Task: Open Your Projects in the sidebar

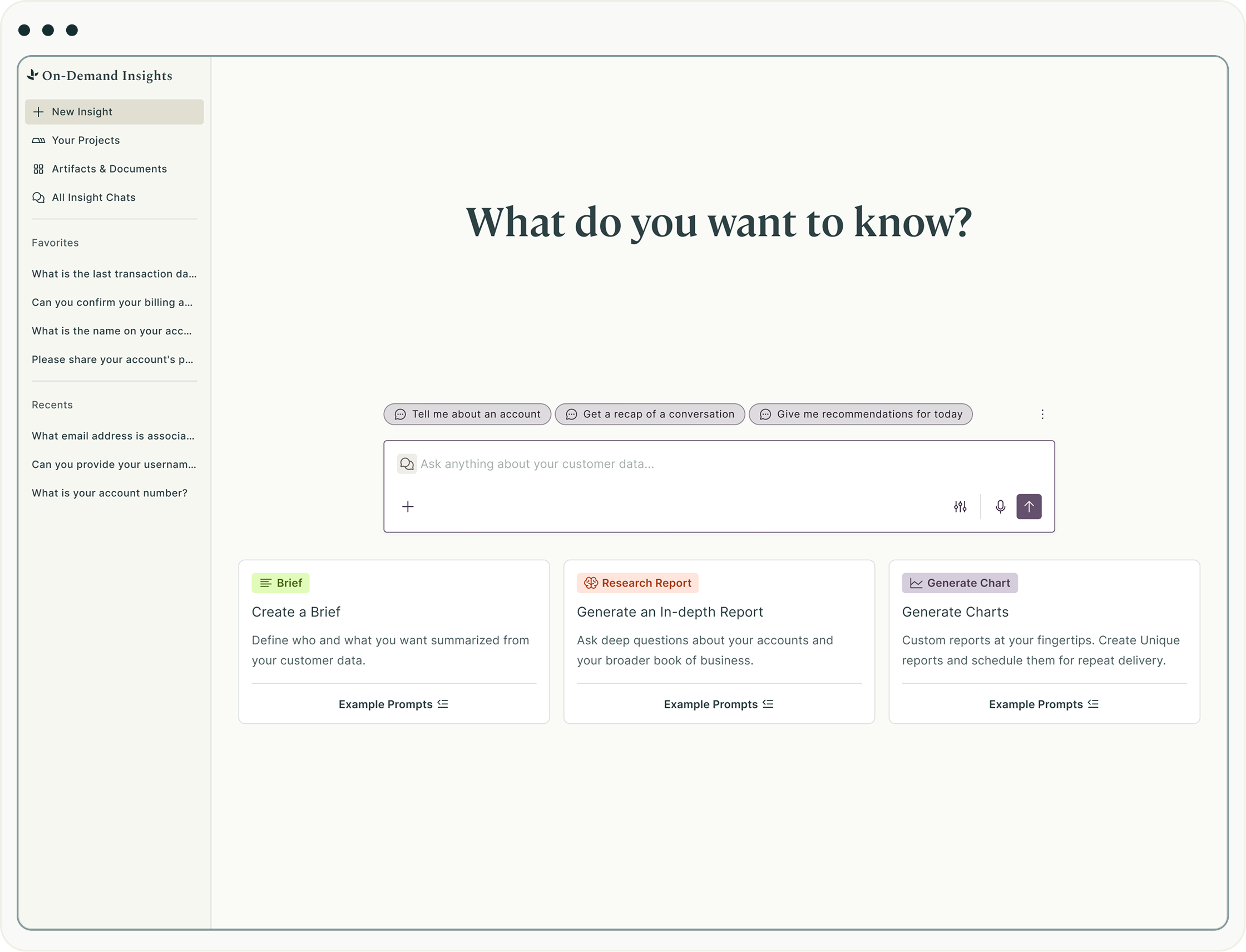Action: 115,141
